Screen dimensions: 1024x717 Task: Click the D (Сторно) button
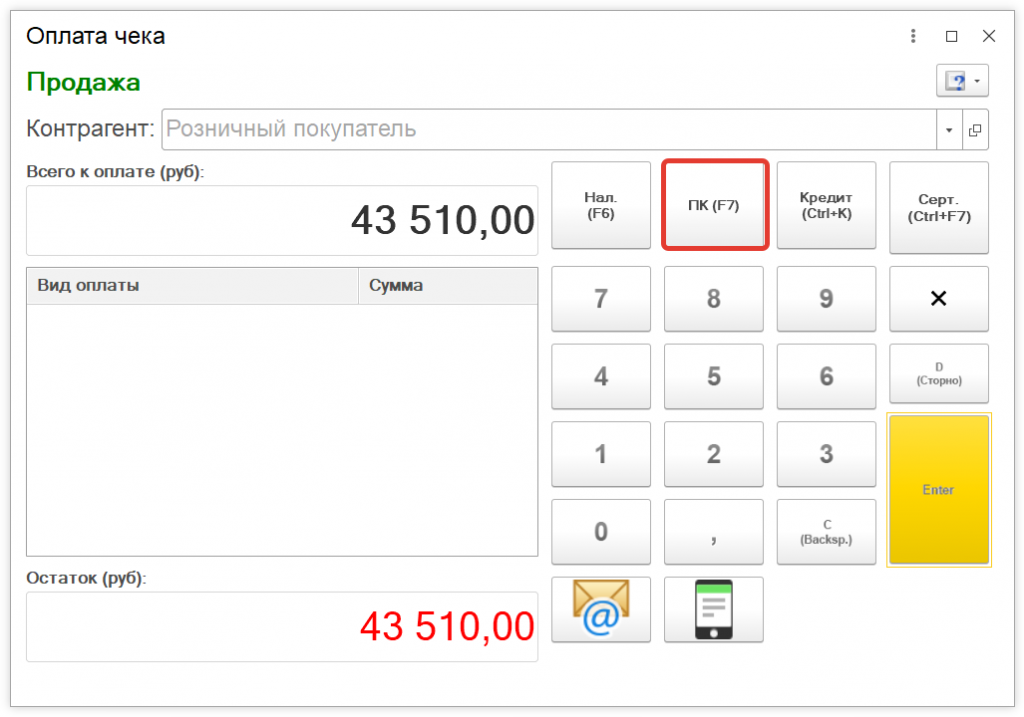[x=938, y=374]
